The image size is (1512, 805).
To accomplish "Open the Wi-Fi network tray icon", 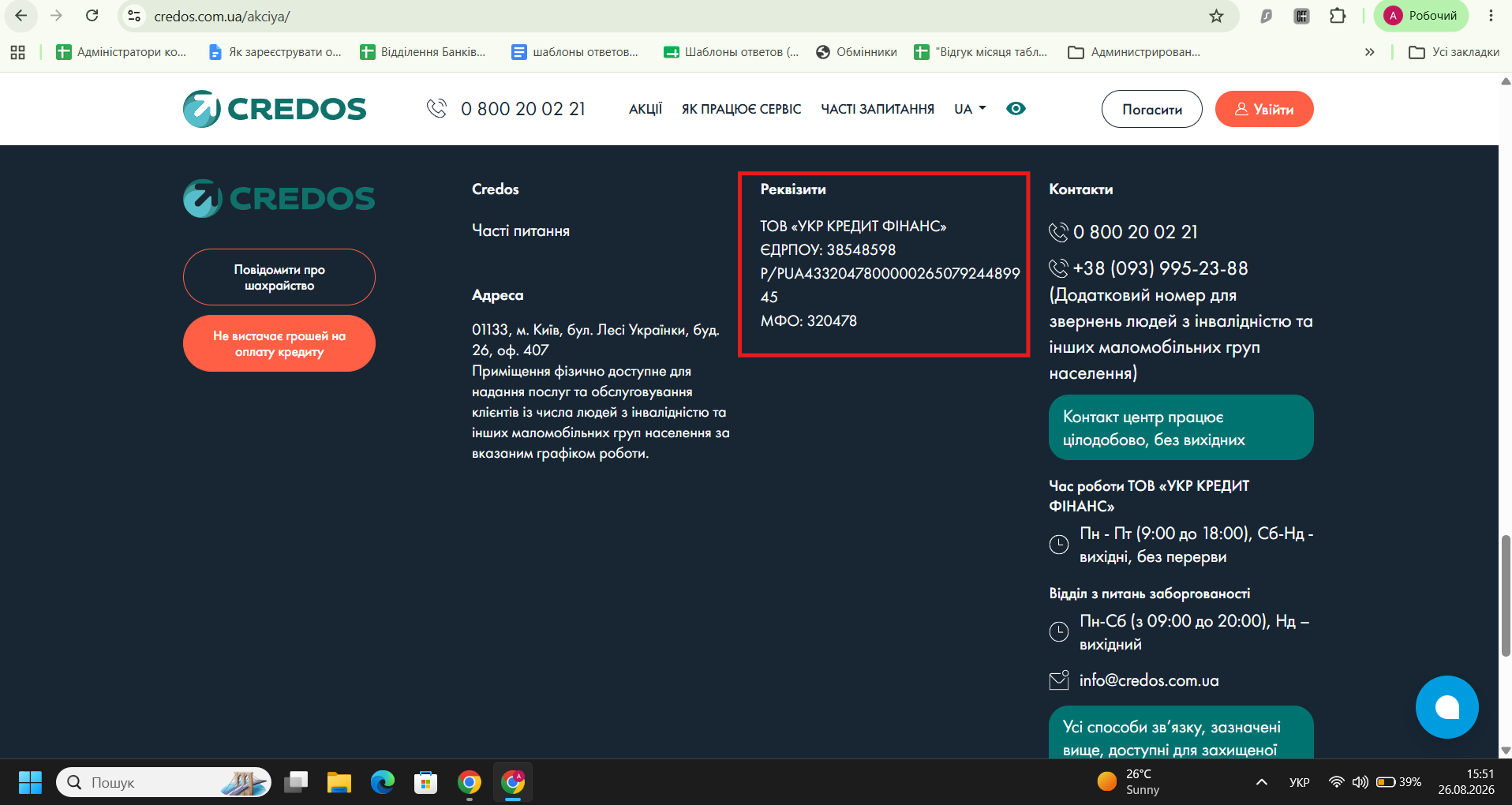I will pyautogui.click(x=1336, y=782).
